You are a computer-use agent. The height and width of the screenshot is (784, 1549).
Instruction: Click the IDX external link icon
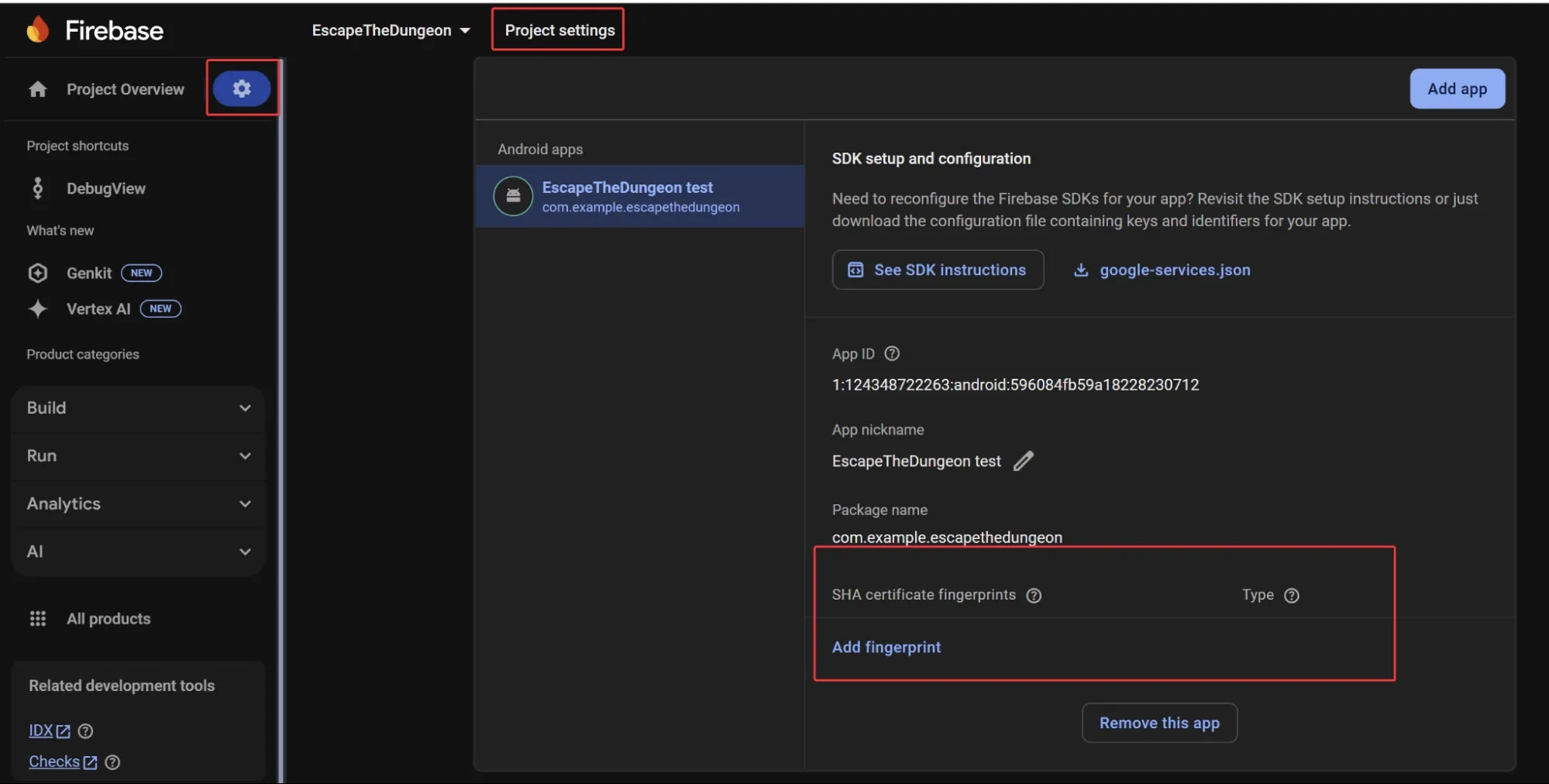coord(64,731)
